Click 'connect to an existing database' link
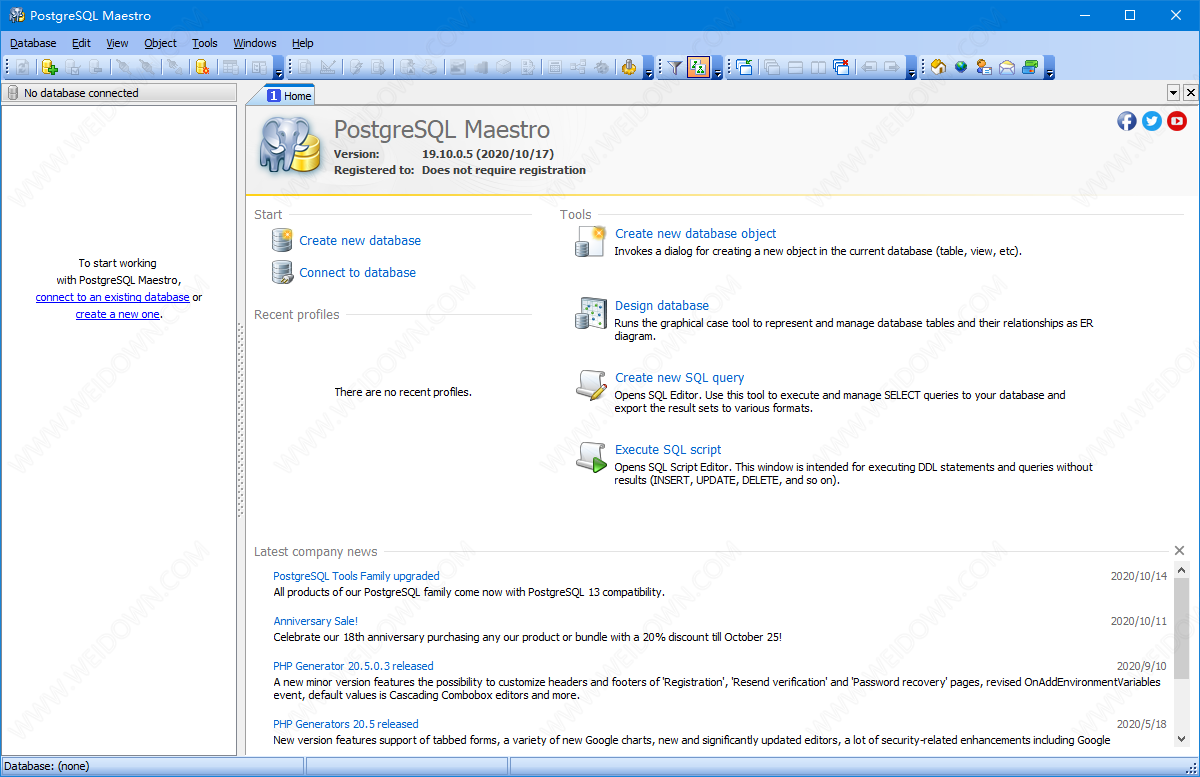Viewport: 1200px width, 777px height. (112, 297)
